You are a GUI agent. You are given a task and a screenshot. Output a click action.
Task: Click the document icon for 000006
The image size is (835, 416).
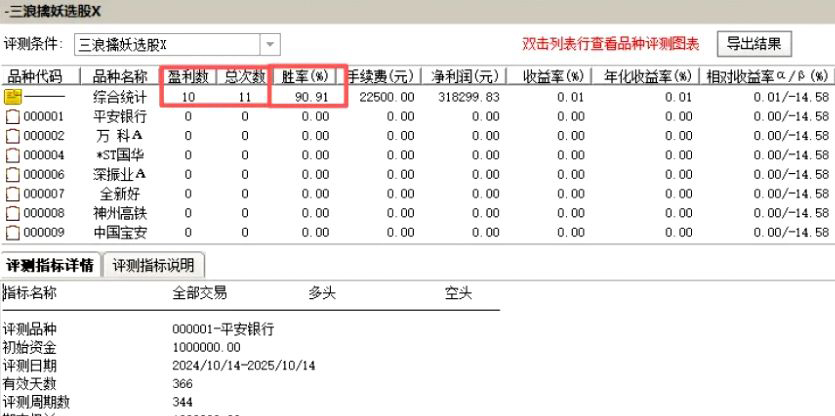[13, 175]
